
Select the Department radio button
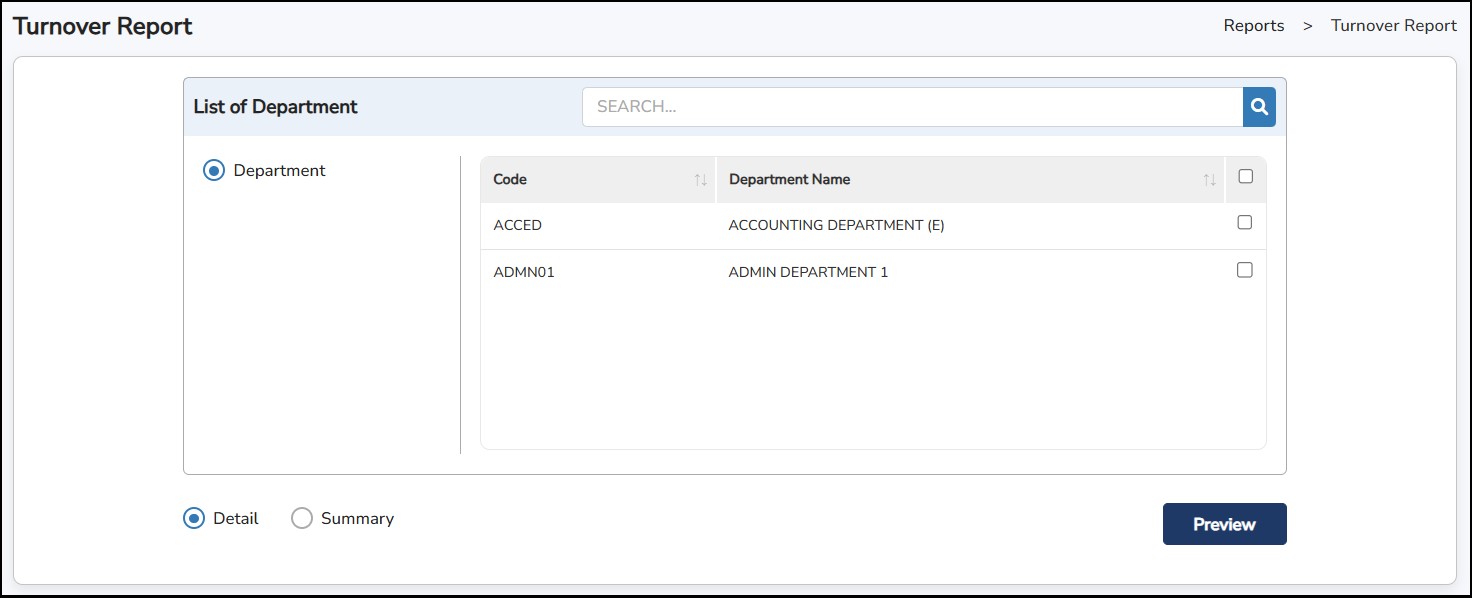[x=214, y=171]
